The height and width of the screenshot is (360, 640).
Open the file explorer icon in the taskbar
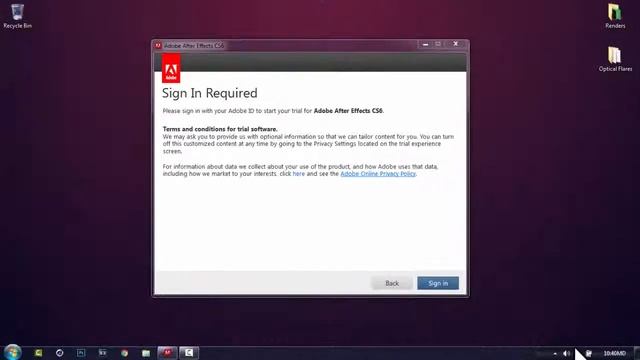point(146,353)
